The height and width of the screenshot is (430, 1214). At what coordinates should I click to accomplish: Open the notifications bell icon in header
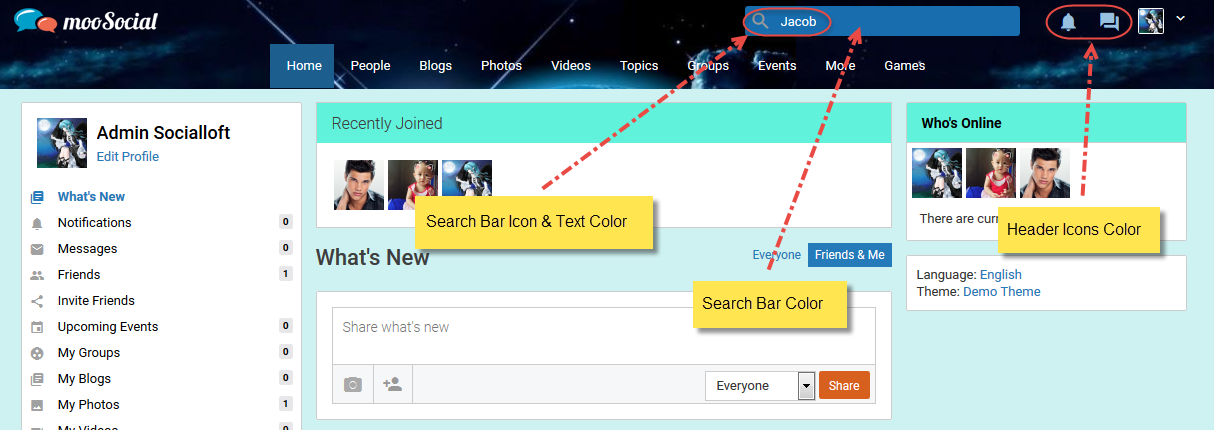tap(1068, 22)
